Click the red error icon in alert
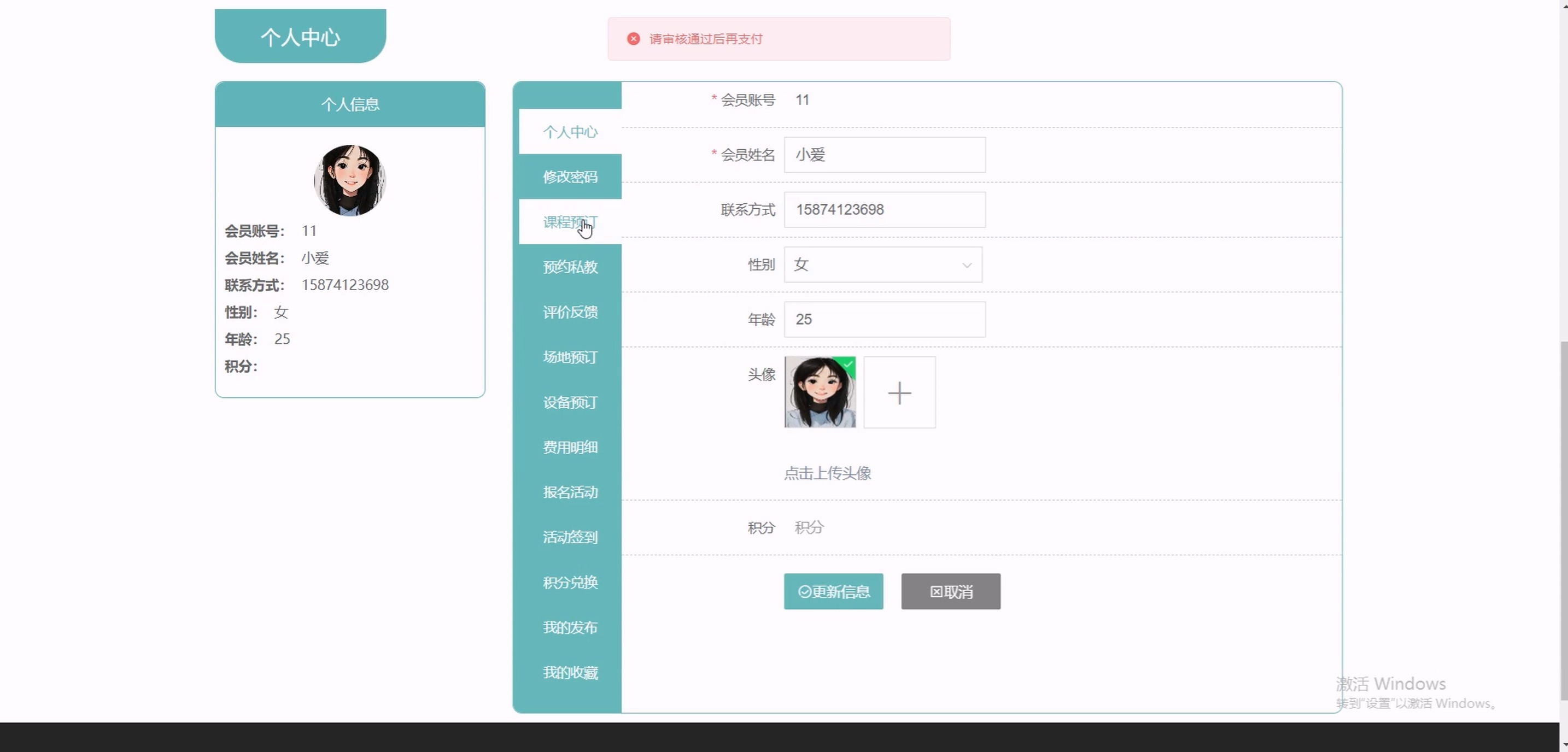 [633, 39]
